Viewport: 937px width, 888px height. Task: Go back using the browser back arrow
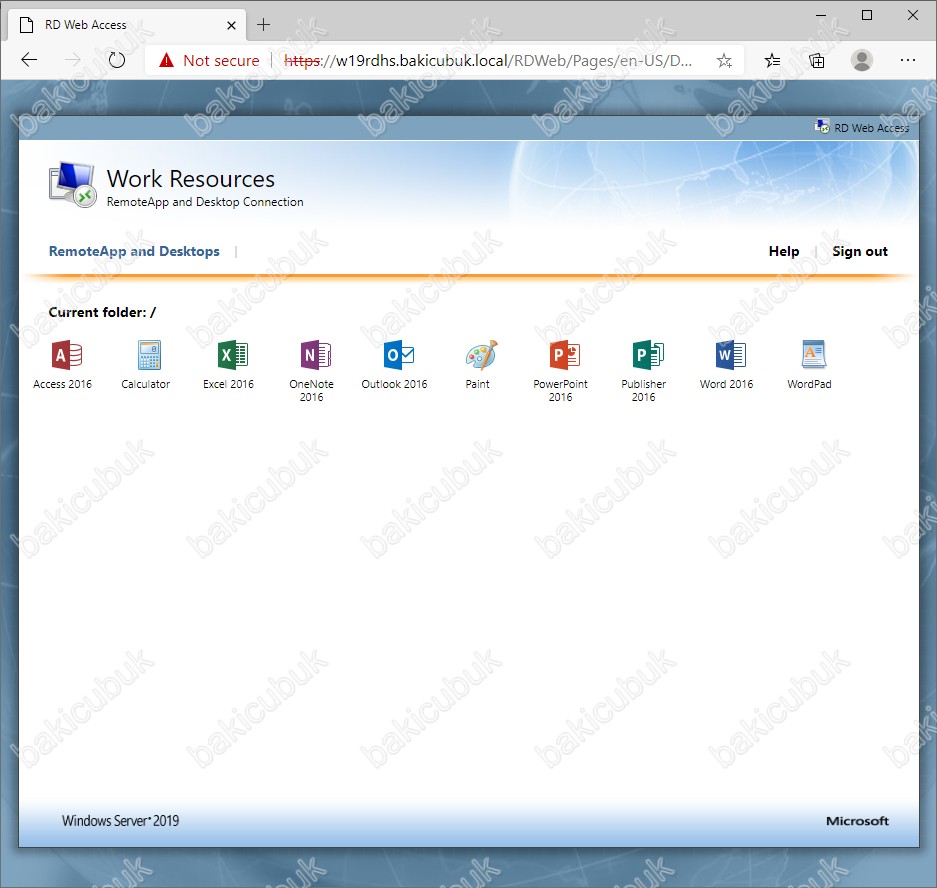point(29,60)
